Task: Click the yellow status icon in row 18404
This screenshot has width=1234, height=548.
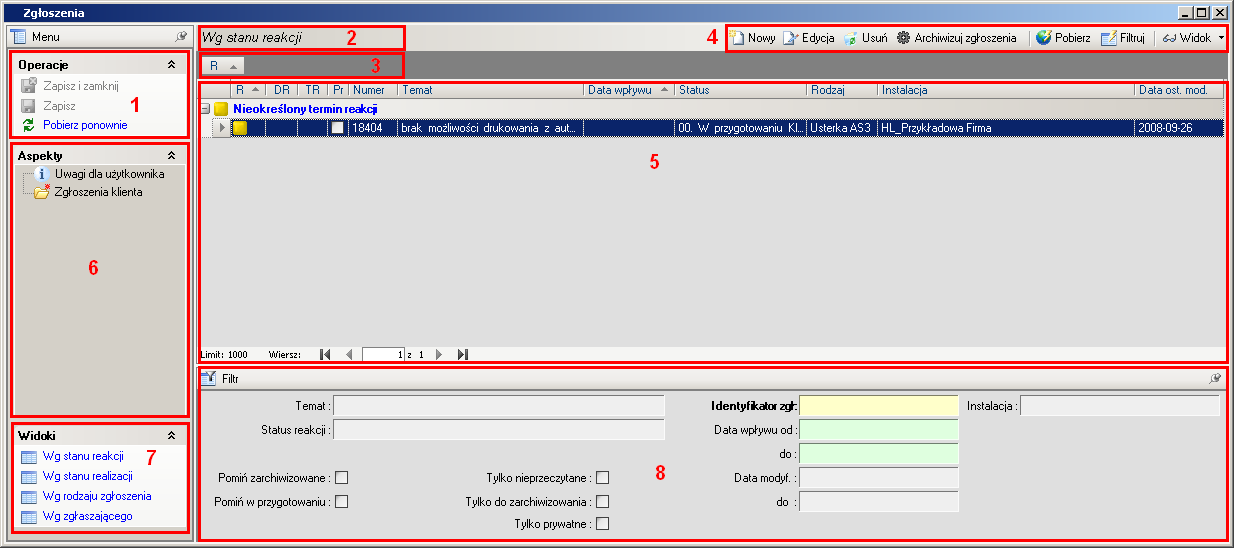Action: tap(240, 128)
